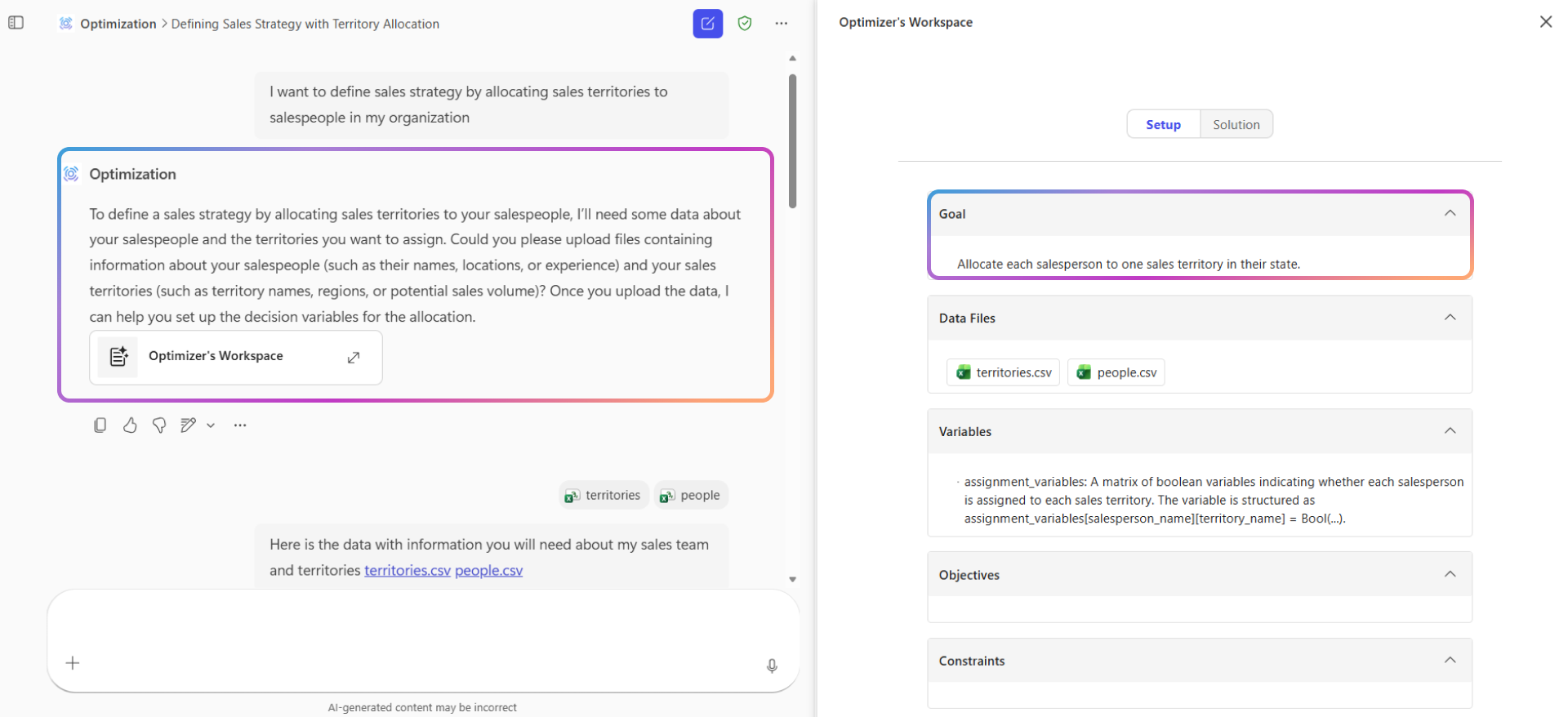Open the people.csv data file chip
This screenshot has width=1568, height=717.
click(x=1116, y=372)
